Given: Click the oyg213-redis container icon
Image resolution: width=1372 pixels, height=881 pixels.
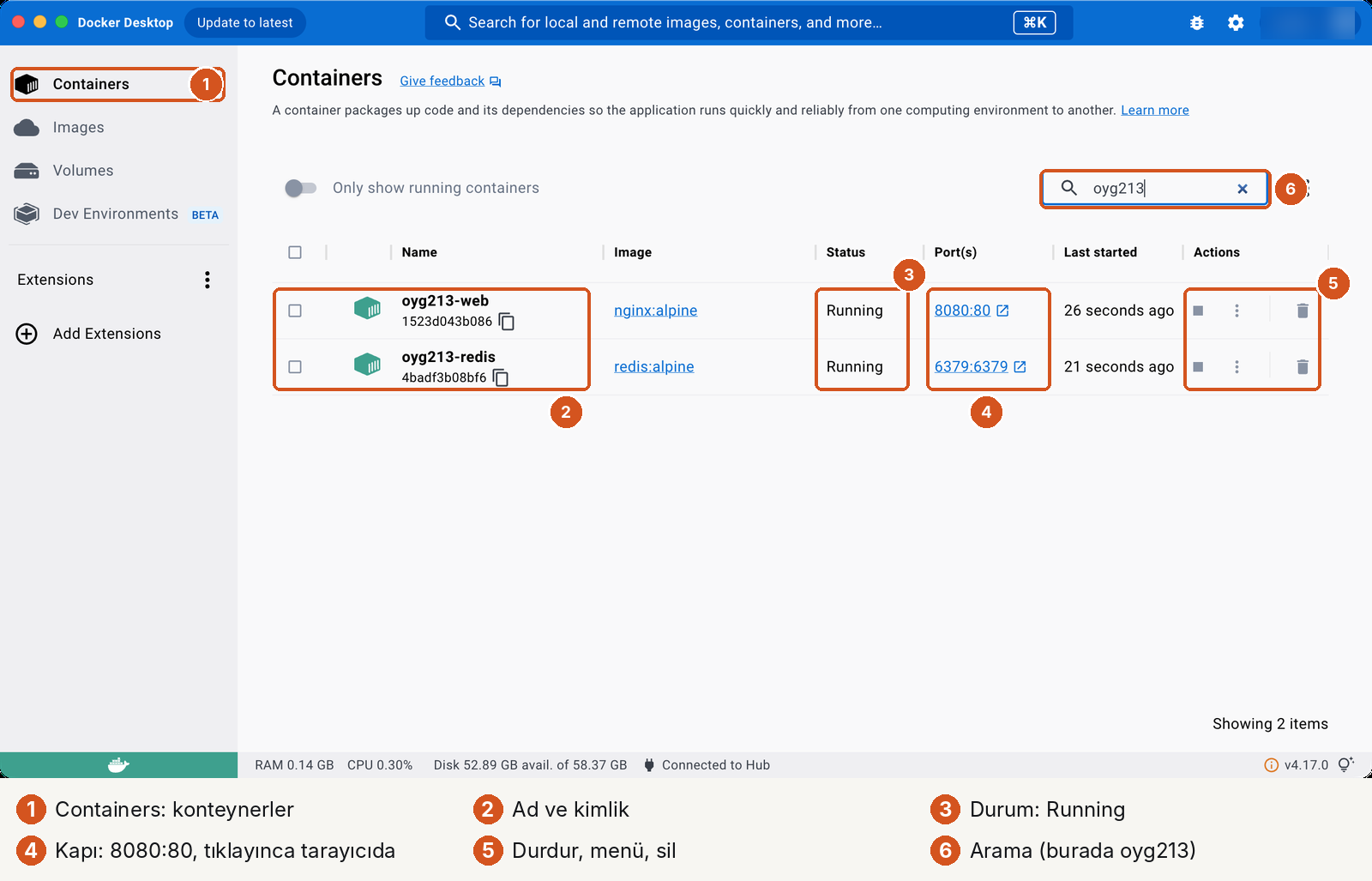Looking at the screenshot, I should pyautogui.click(x=368, y=365).
